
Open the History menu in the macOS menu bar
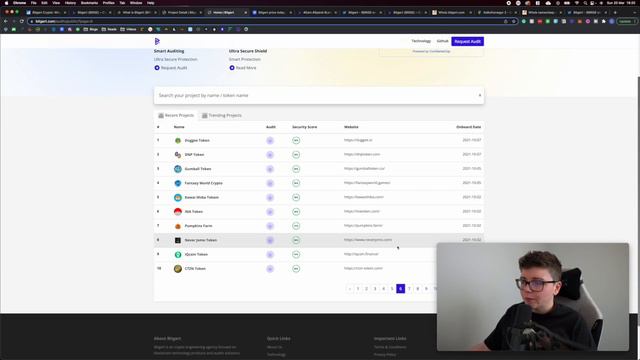click(x=70, y=3)
